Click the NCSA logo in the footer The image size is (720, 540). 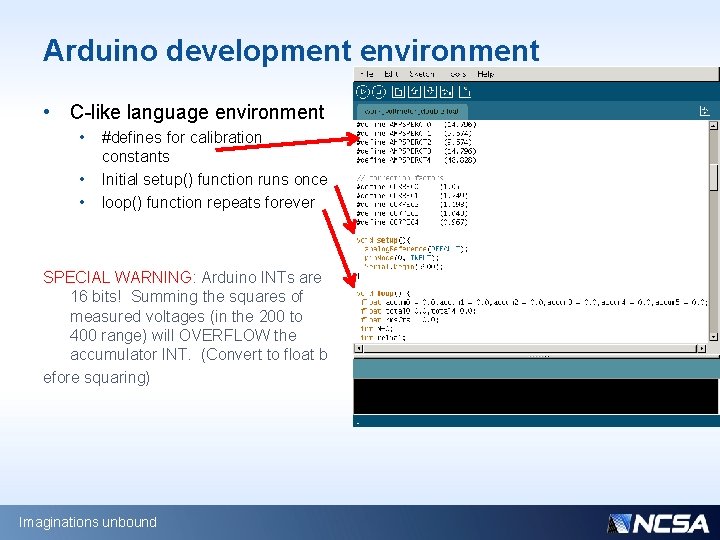(658, 523)
